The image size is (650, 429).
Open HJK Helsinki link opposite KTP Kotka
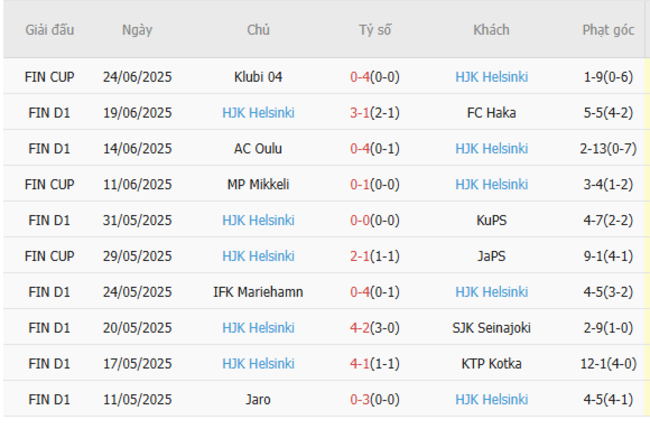(258, 364)
